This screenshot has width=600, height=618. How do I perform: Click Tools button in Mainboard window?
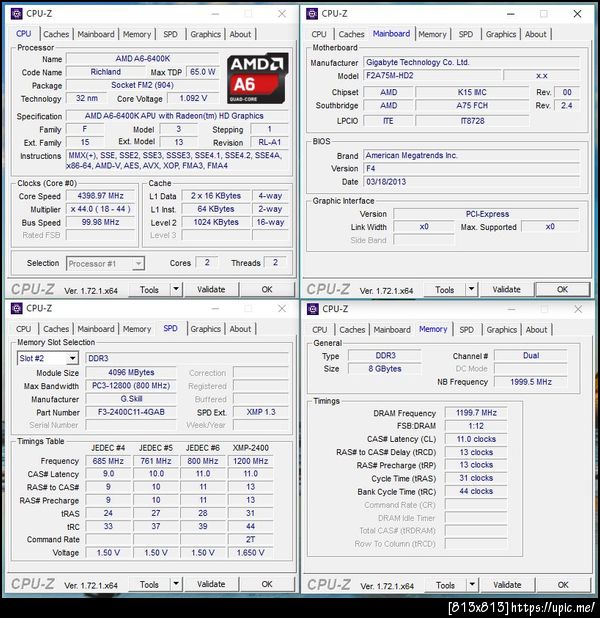[445, 290]
